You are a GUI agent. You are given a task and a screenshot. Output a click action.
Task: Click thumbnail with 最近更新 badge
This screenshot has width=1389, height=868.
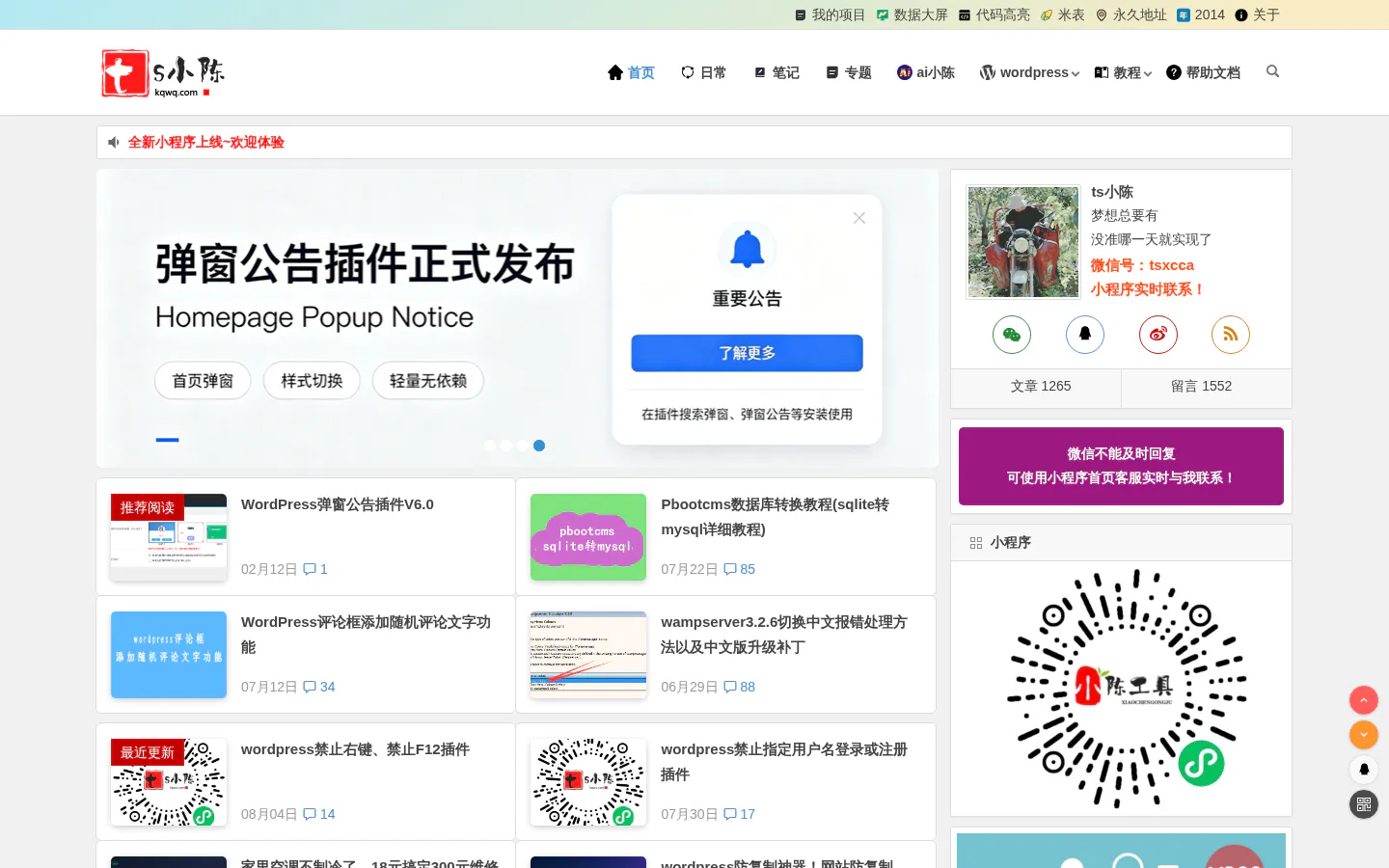pos(169,782)
